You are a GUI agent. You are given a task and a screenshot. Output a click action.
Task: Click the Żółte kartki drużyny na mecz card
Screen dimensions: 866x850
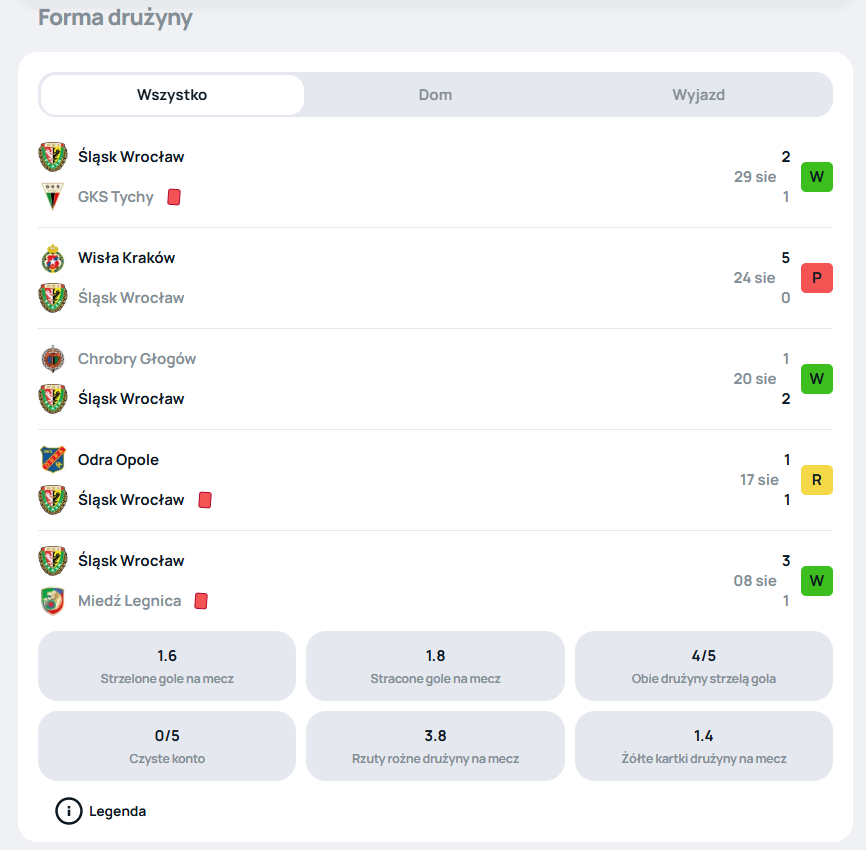pos(704,746)
